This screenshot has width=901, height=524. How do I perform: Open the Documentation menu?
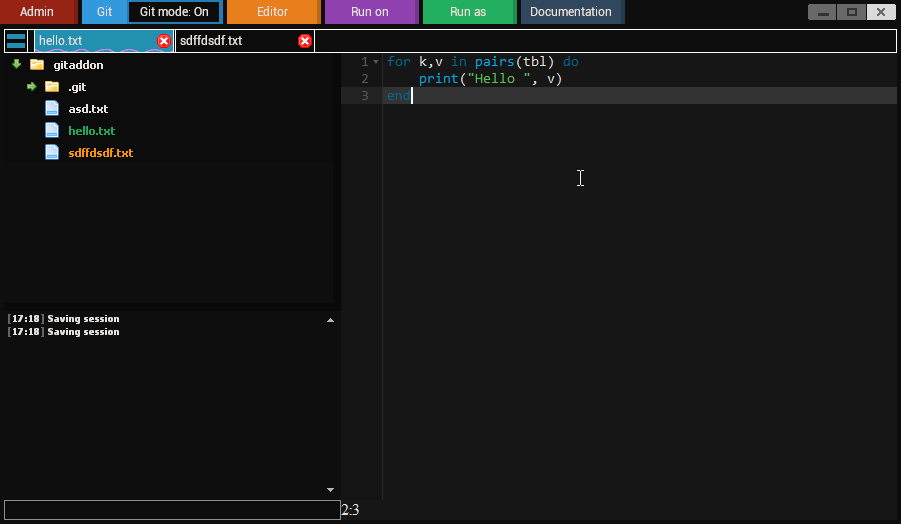[571, 11]
